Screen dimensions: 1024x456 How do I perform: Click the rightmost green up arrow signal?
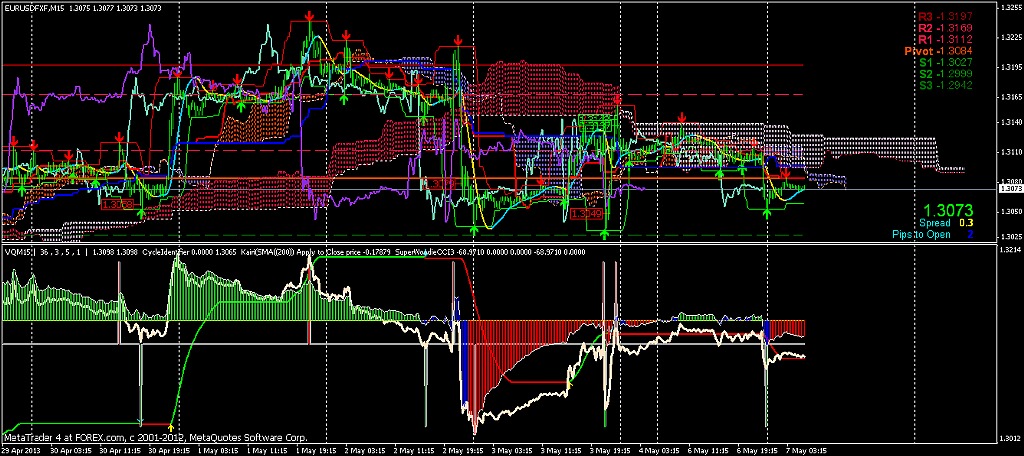click(x=767, y=212)
